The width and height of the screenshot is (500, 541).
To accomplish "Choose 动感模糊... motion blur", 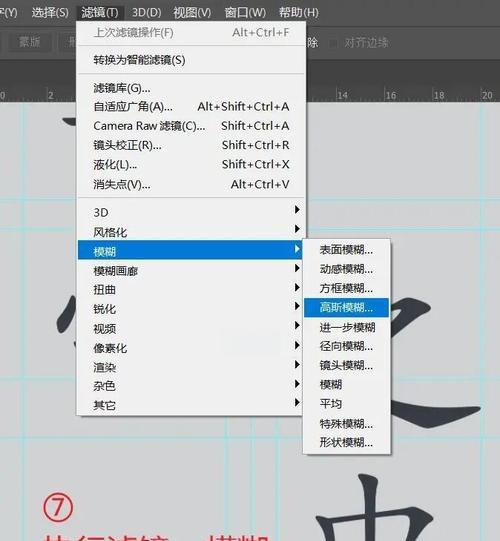I will coord(346,269).
